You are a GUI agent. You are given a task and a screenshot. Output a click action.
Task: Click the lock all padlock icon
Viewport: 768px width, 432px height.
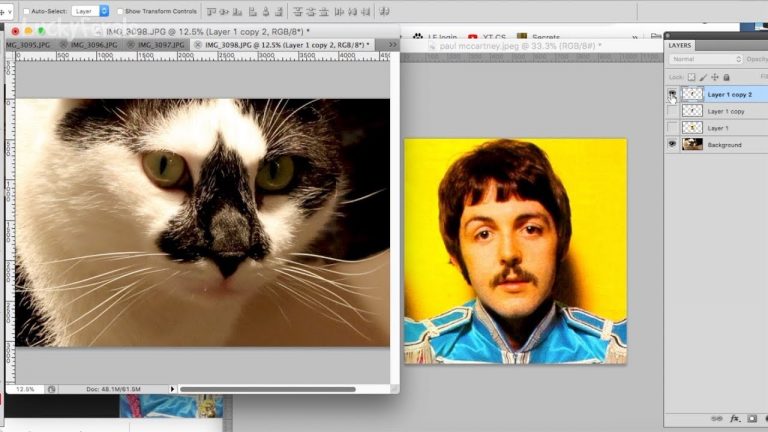click(x=726, y=77)
